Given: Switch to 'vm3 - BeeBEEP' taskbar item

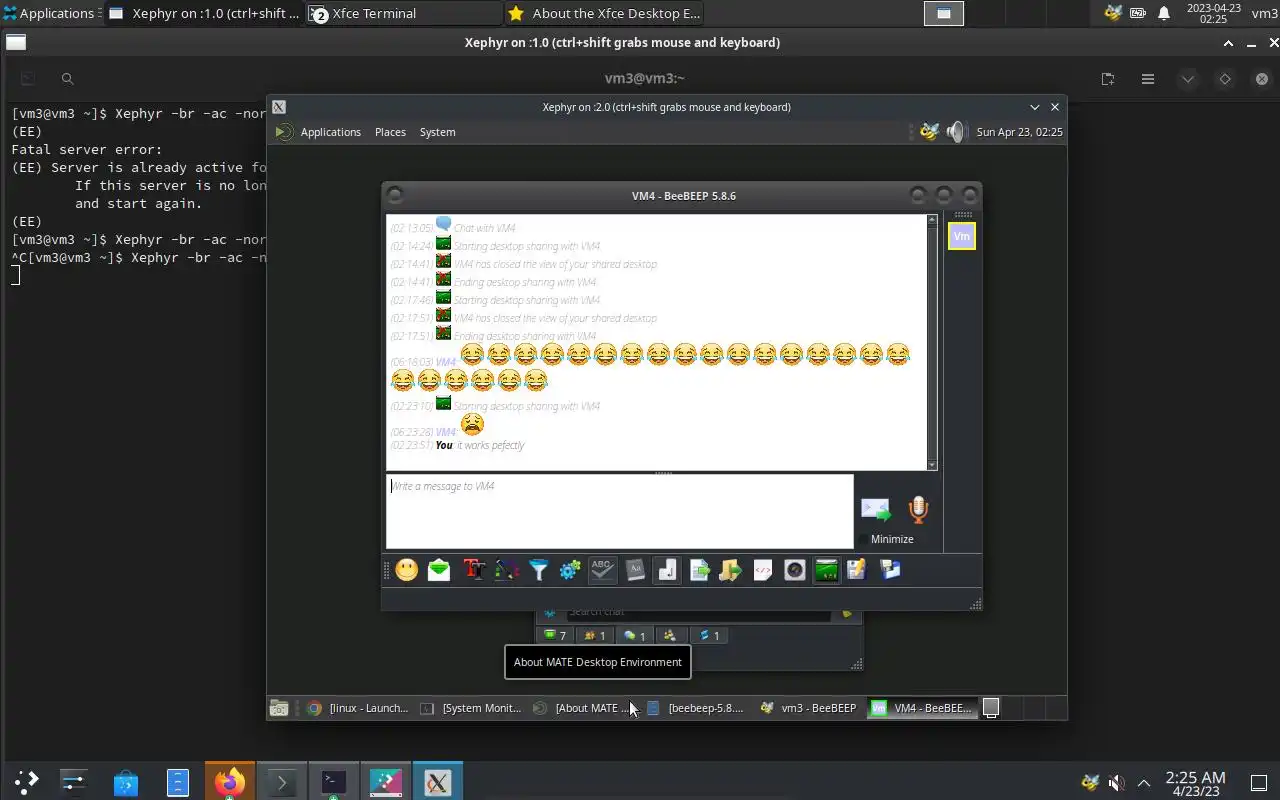Looking at the screenshot, I should (x=809, y=708).
